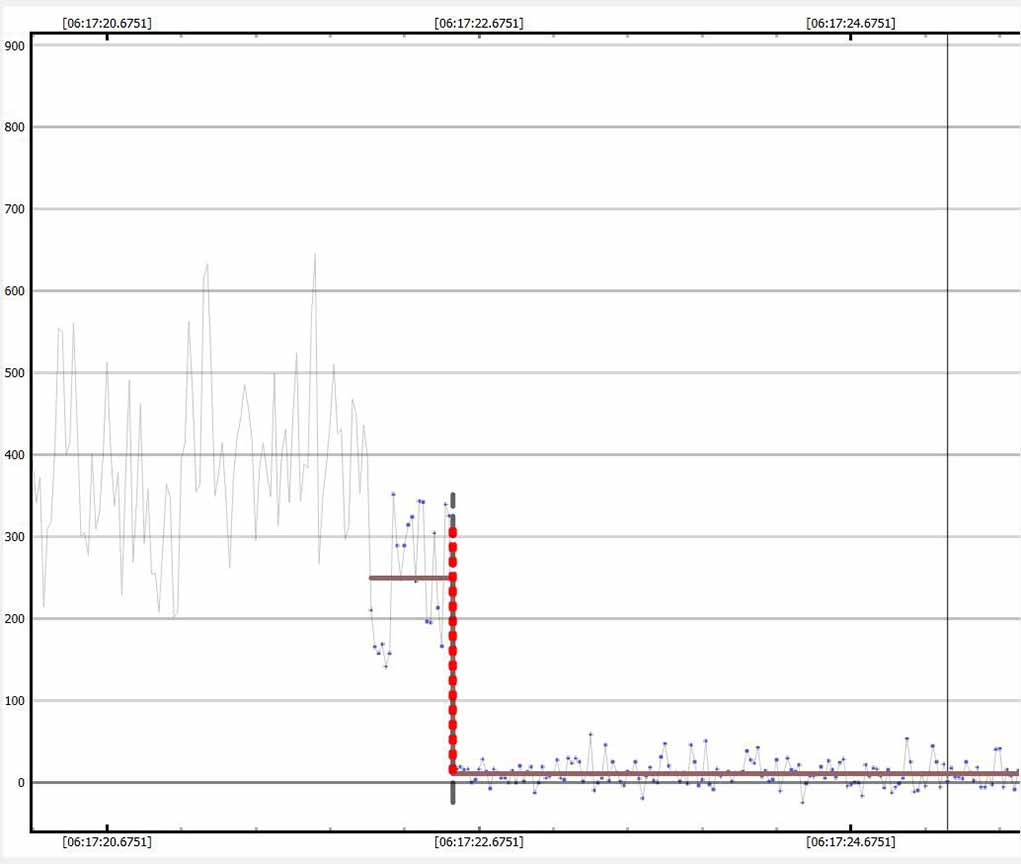Click the highest peak of the gray signal
Screen dimensions: 1021x864
[x=314, y=254]
